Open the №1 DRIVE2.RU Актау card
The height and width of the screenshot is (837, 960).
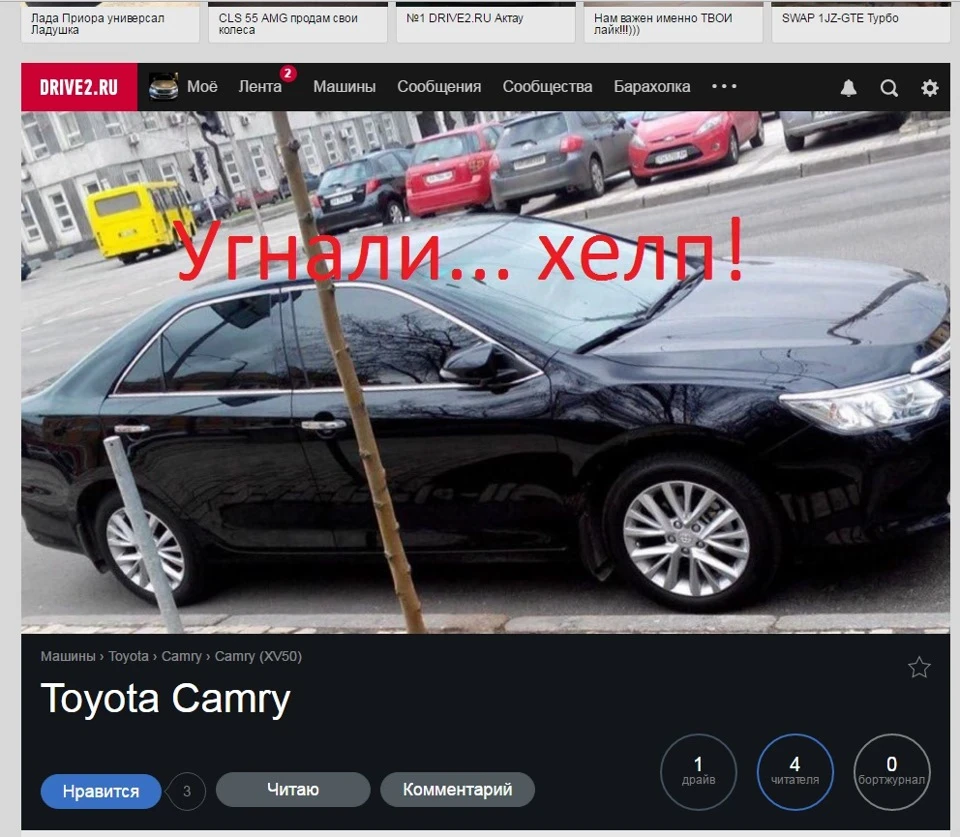(x=486, y=22)
